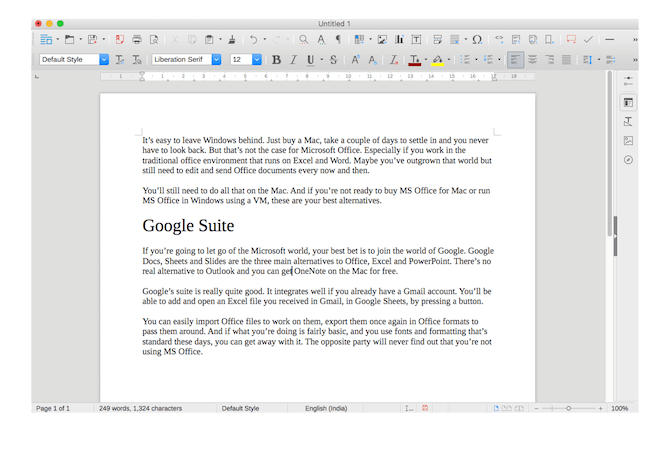Justify the paragraph
The width and height of the screenshot is (670, 457).
[x=567, y=60]
